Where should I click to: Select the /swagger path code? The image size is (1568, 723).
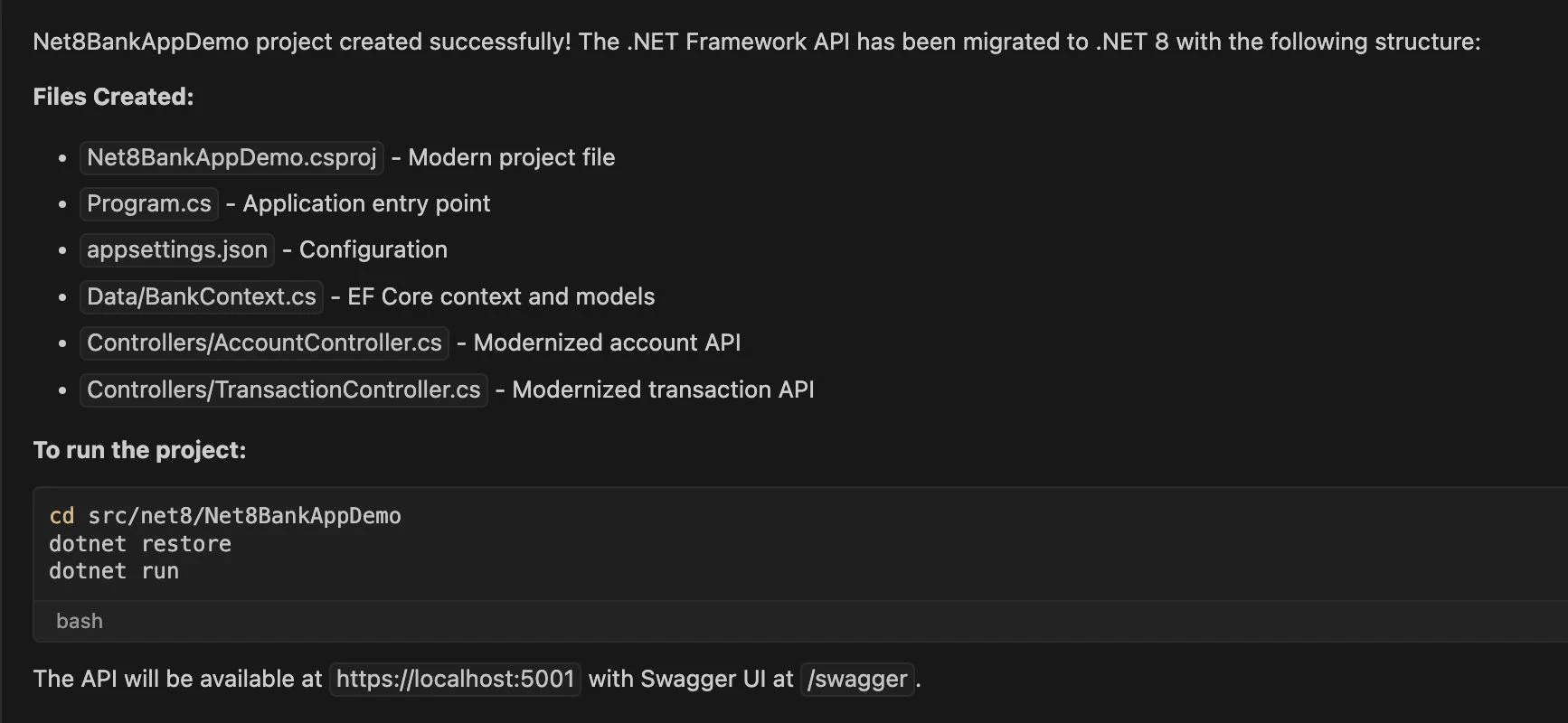(857, 679)
